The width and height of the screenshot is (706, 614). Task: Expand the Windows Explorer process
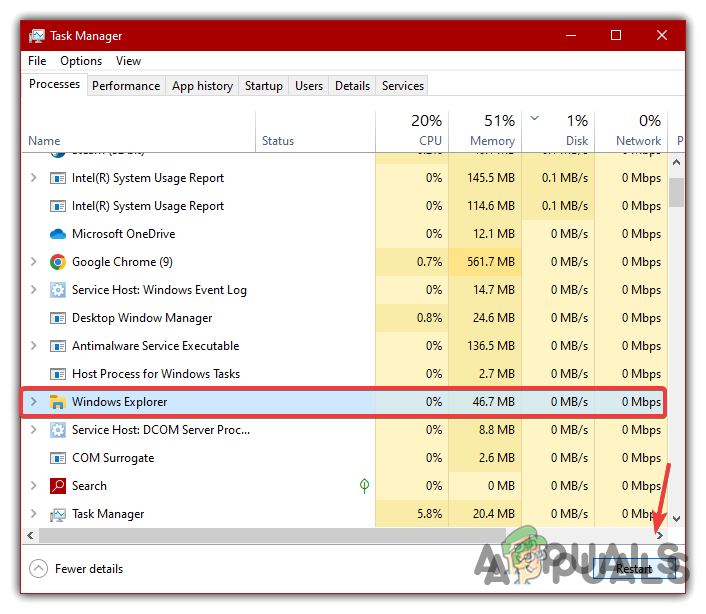tap(34, 402)
